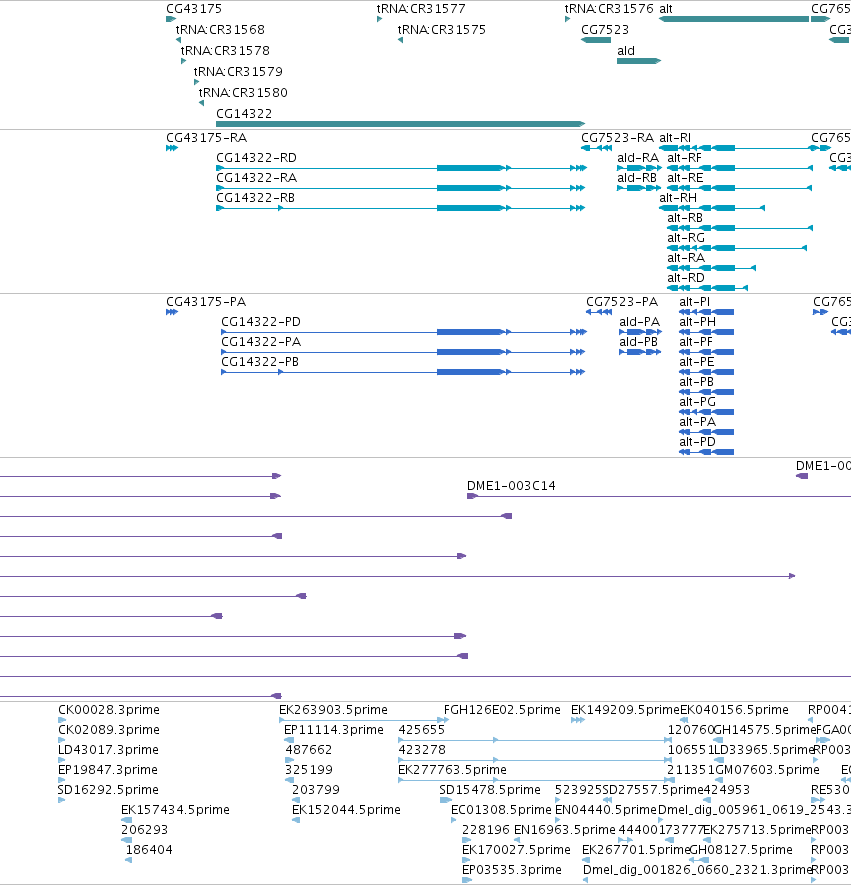The width and height of the screenshot is (851, 885).
Task: Select insertion 186404 label
Action: [x=149, y=850]
